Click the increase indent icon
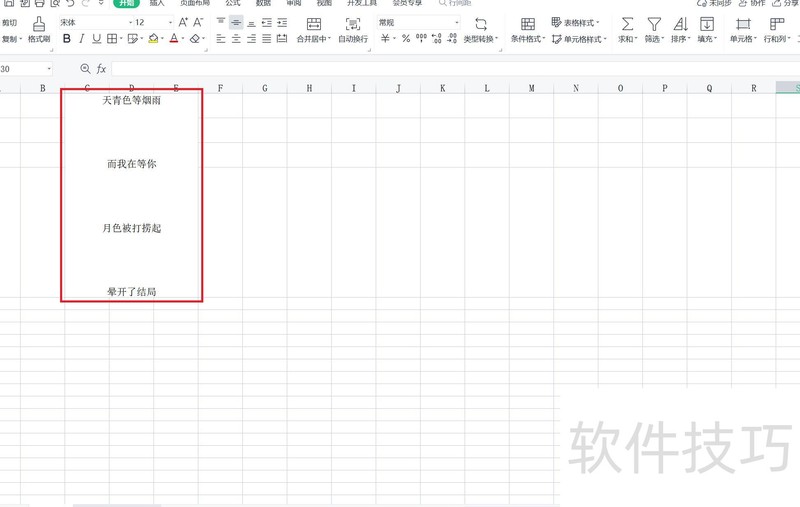This screenshot has height=507, width=800. pos(282,22)
